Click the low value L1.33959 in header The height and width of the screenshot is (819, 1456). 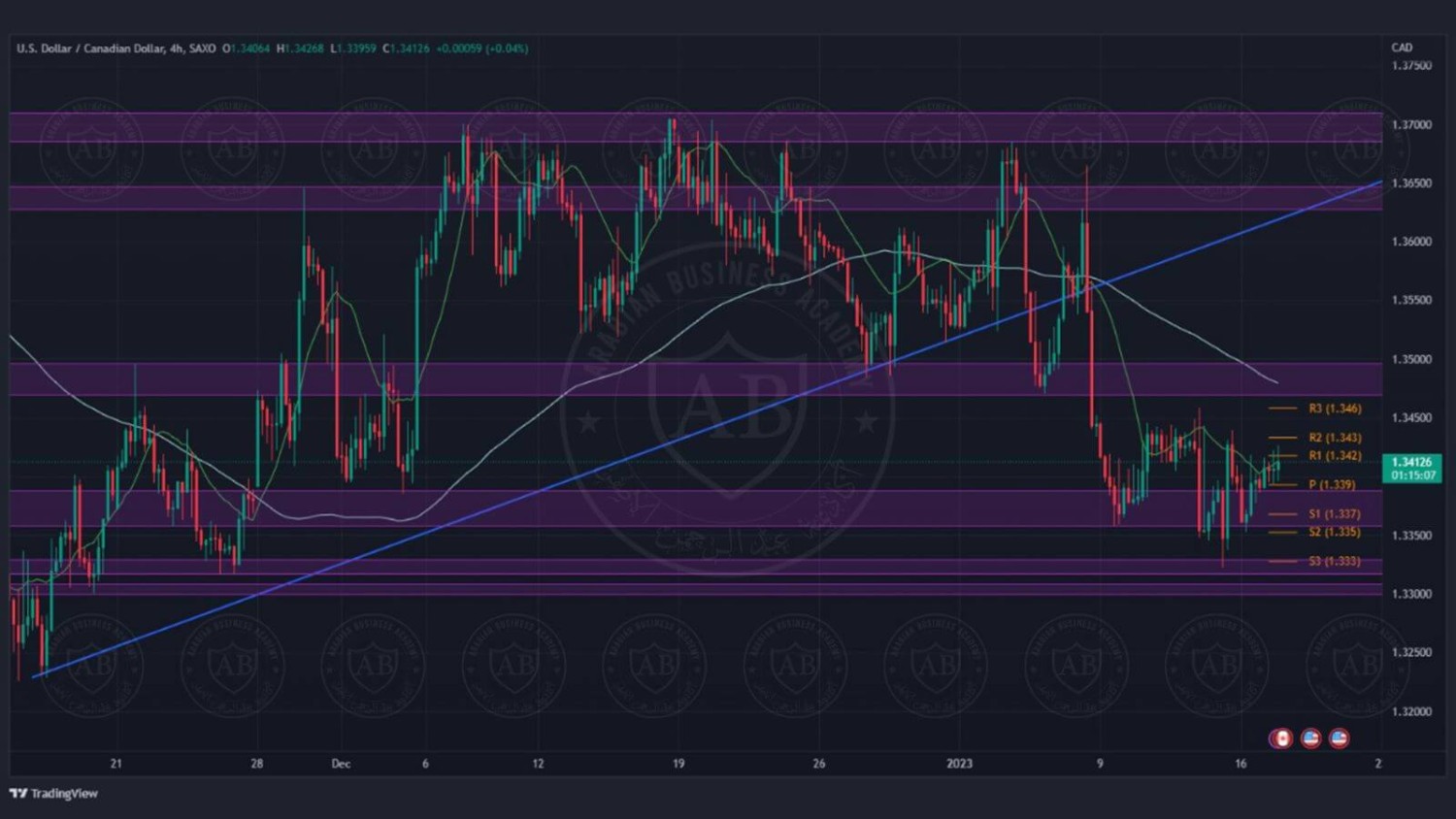pos(353,49)
